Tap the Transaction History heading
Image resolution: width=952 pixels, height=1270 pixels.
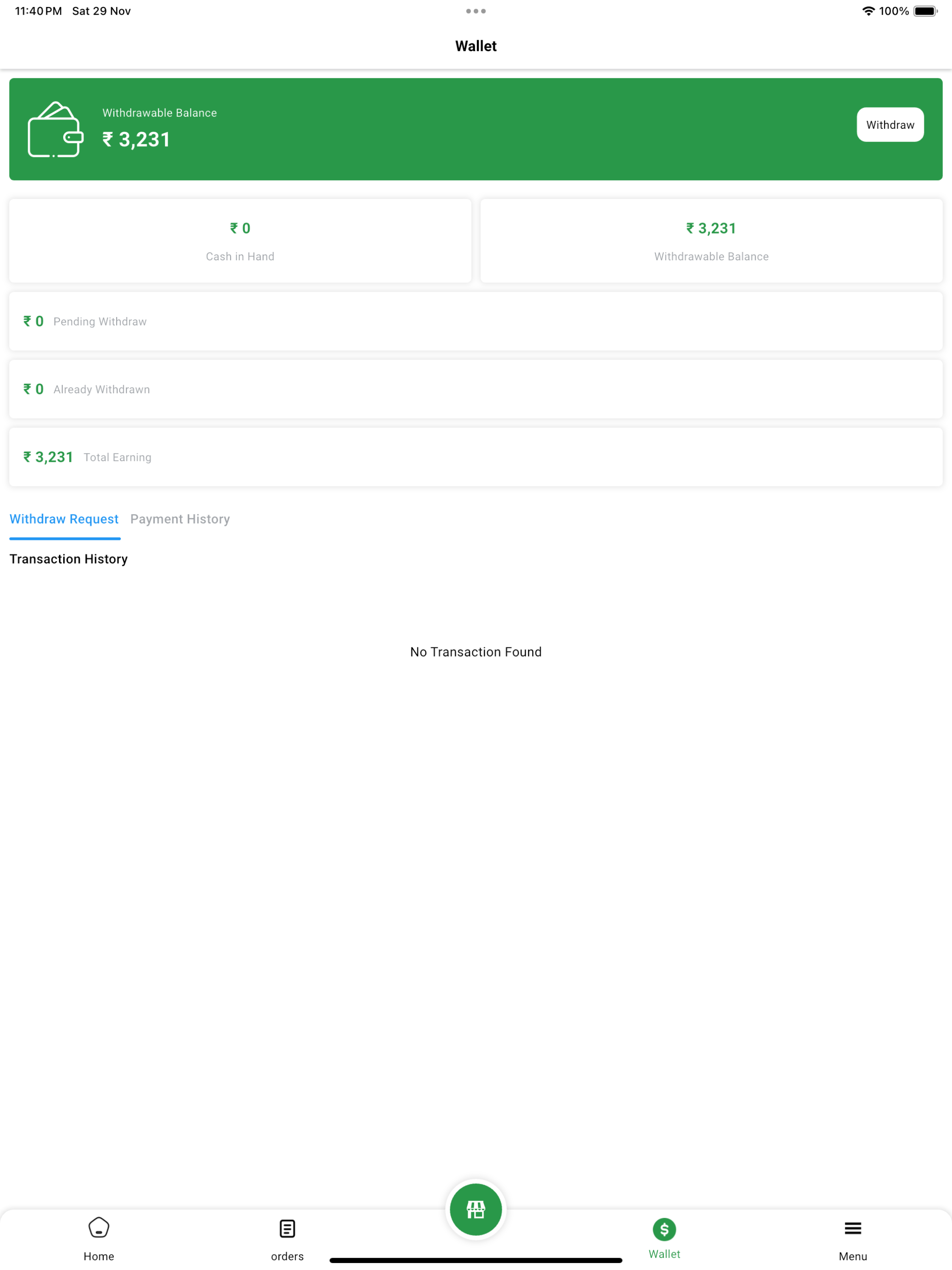pos(69,559)
